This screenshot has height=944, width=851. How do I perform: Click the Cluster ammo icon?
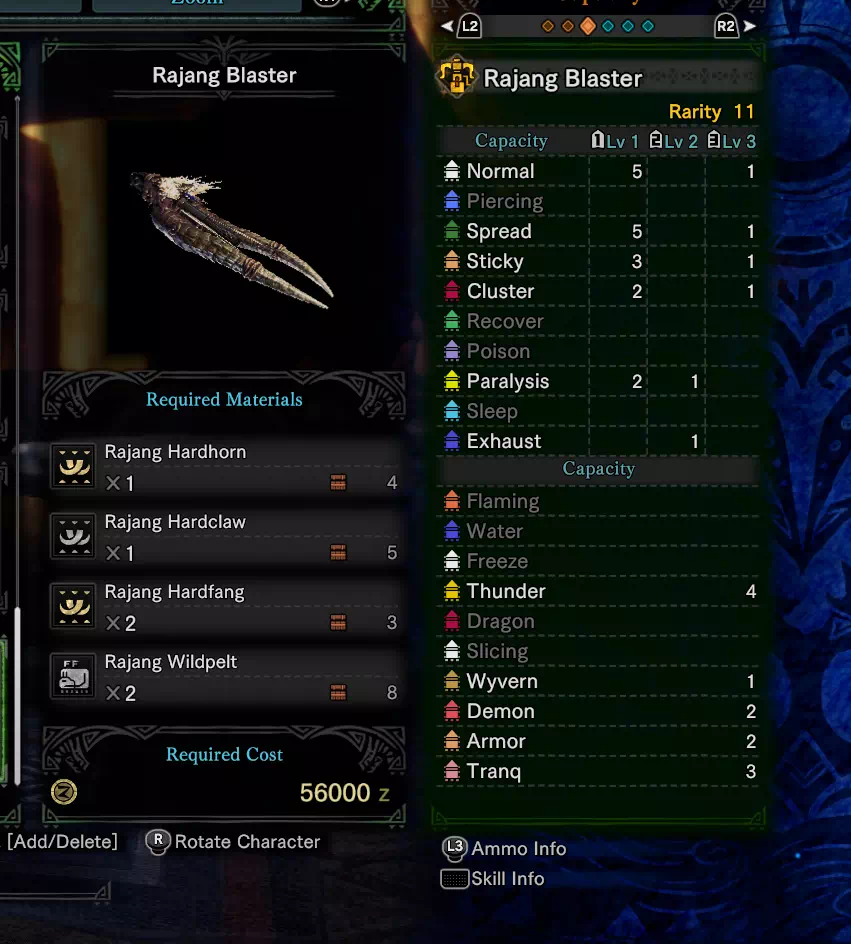point(451,291)
